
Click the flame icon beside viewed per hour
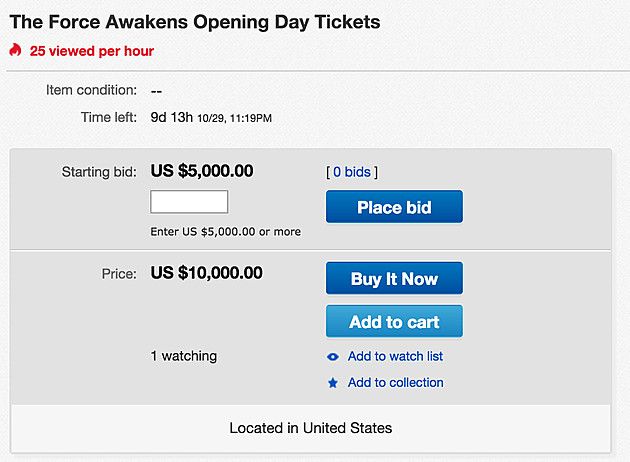point(15,50)
